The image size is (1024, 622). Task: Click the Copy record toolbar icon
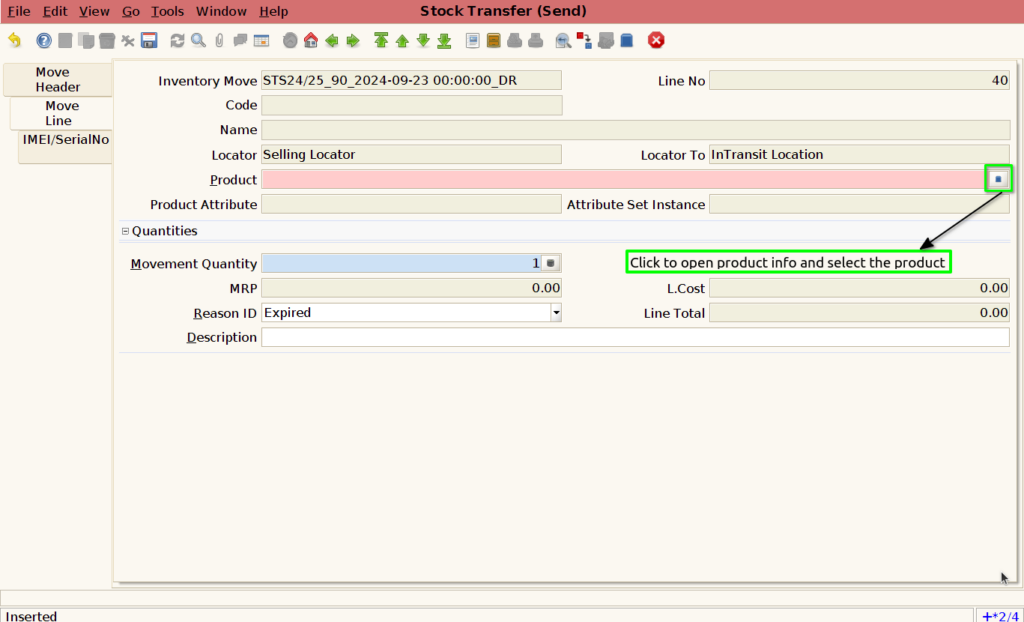pos(86,41)
